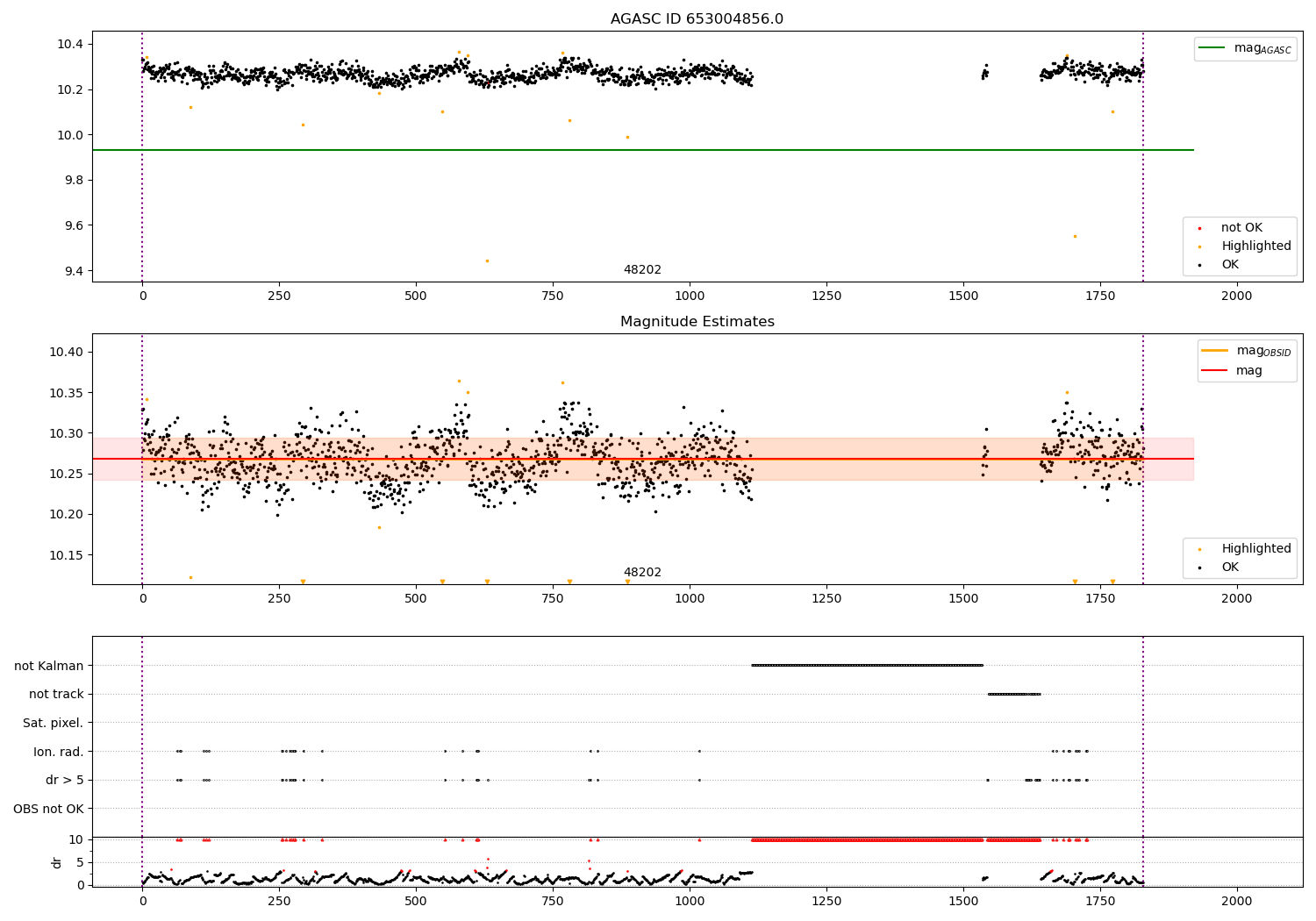Image resolution: width=1316 pixels, height=921 pixels.
Task: Click the lowest orange point near 9.44
Action: coord(487,261)
